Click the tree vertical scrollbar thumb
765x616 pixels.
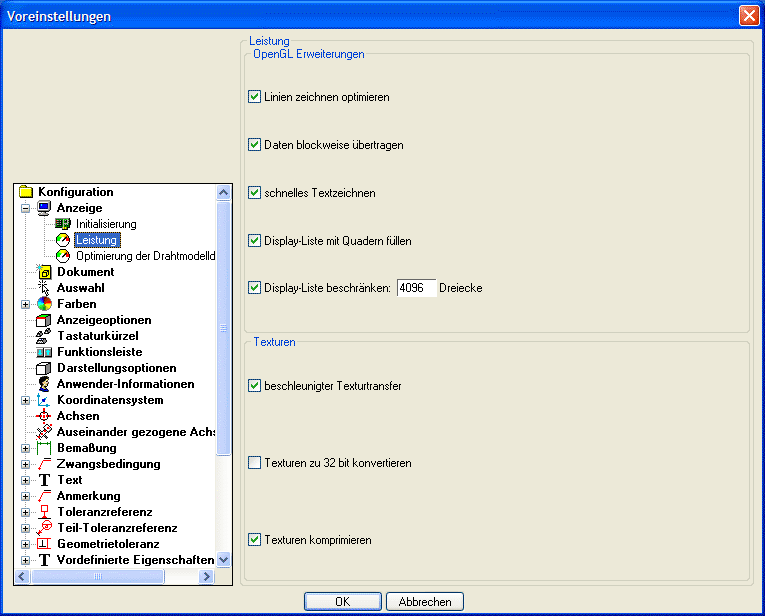[223, 328]
